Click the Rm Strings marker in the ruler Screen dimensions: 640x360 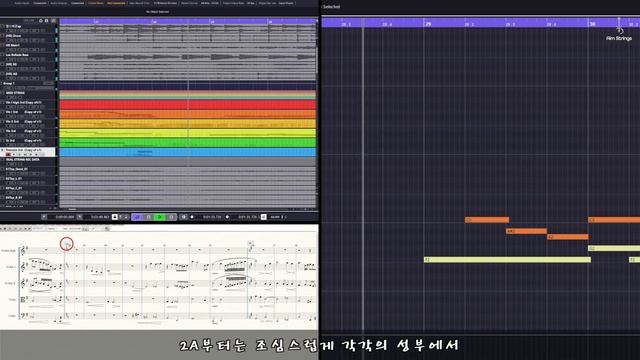coord(619,38)
